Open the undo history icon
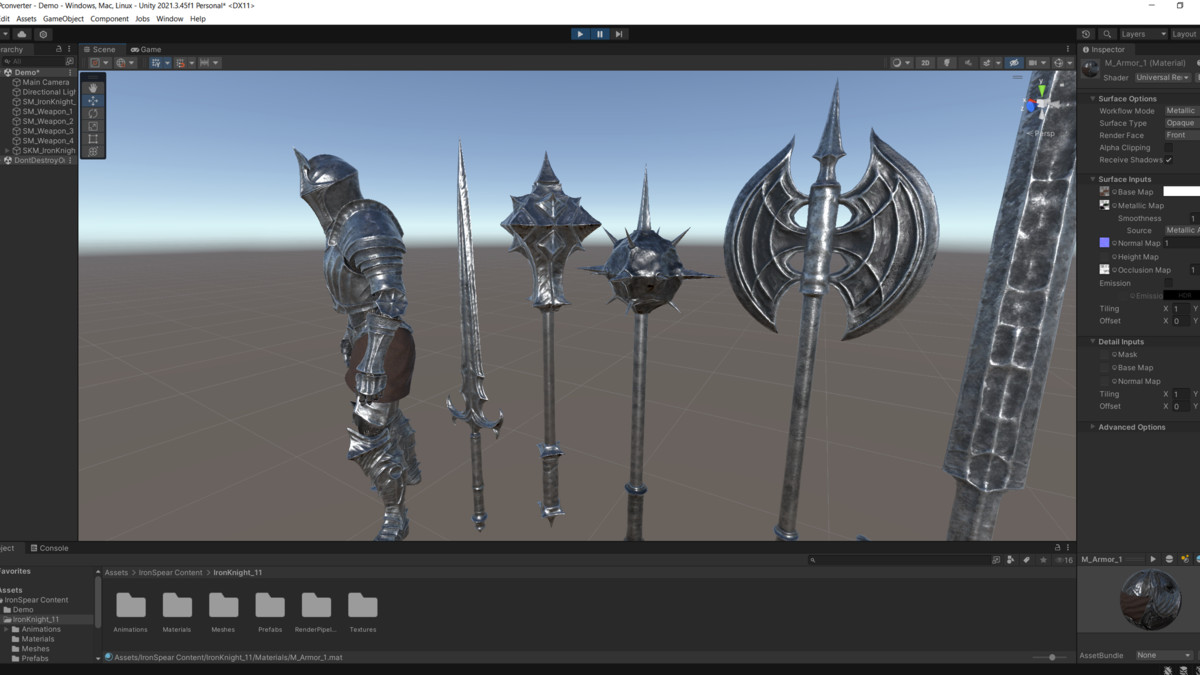 click(1086, 34)
